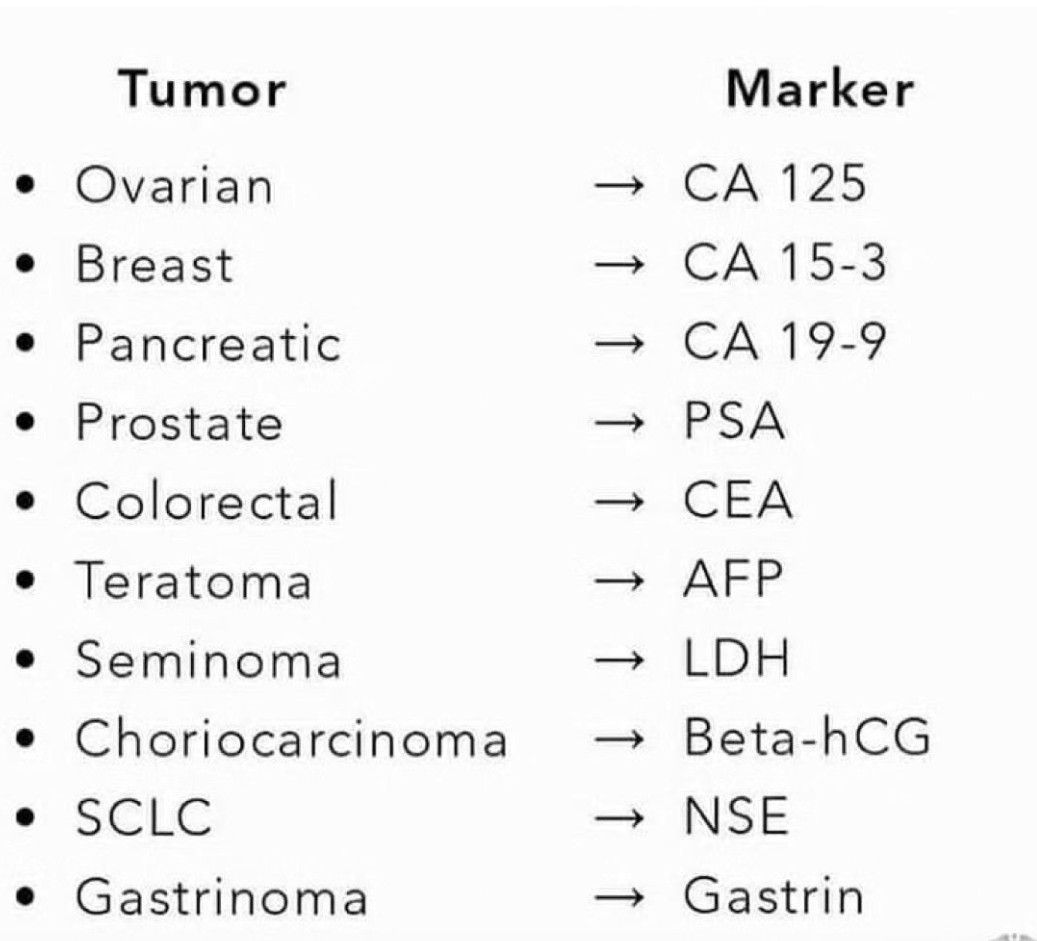Click the Gastrinoma tumor entry

click(x=222, y=898)
